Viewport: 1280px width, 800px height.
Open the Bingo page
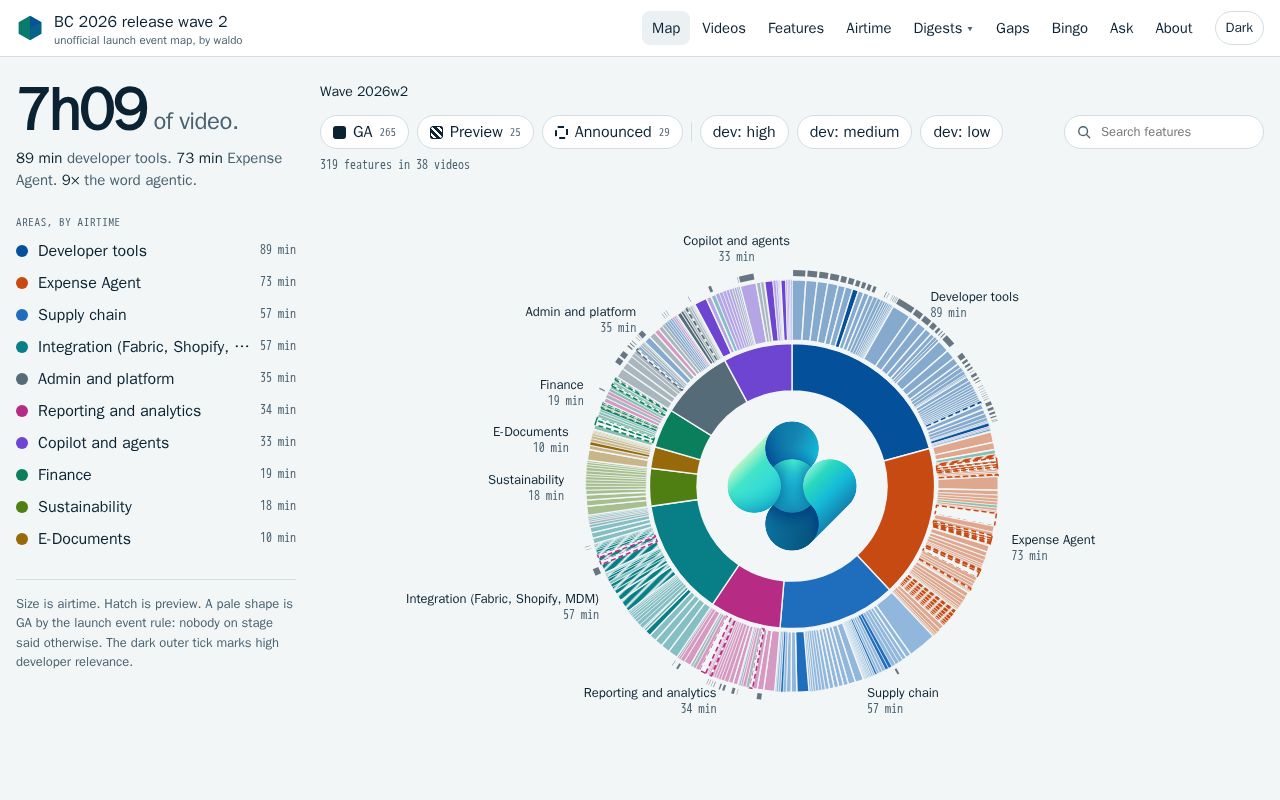click(x=1069, y=28)
